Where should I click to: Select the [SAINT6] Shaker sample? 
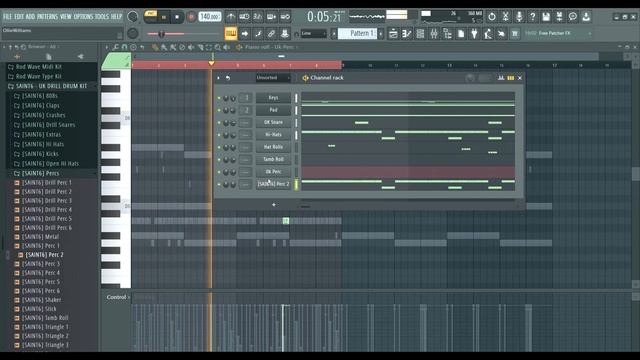[x=36, y=300]
